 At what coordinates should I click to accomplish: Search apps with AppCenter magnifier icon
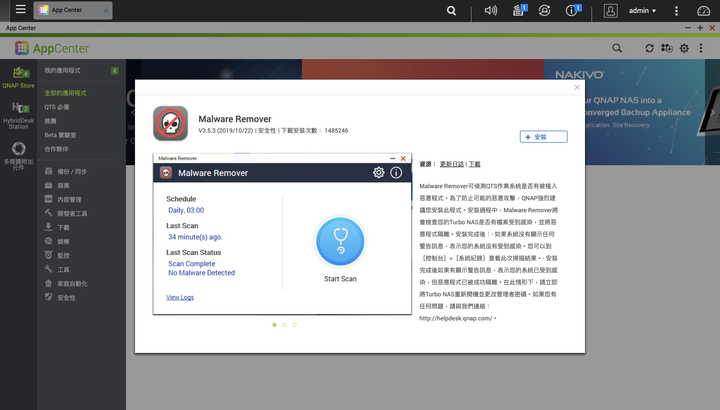tap(617, 48)
